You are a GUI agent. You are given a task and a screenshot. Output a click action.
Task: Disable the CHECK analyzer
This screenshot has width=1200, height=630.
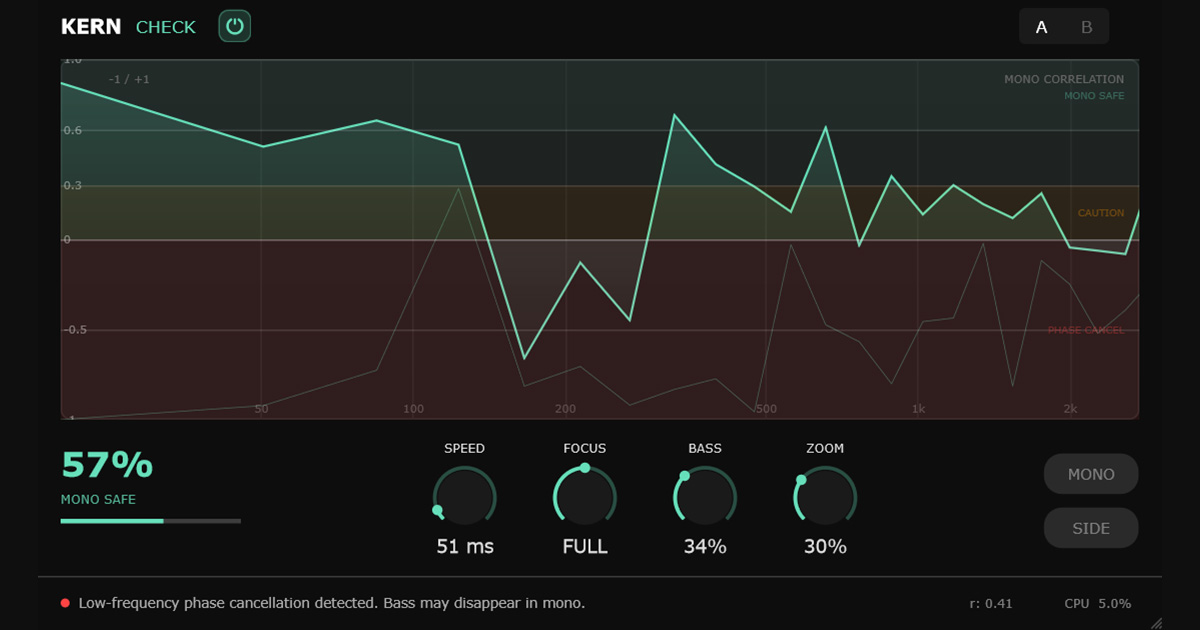coord(165,27)
